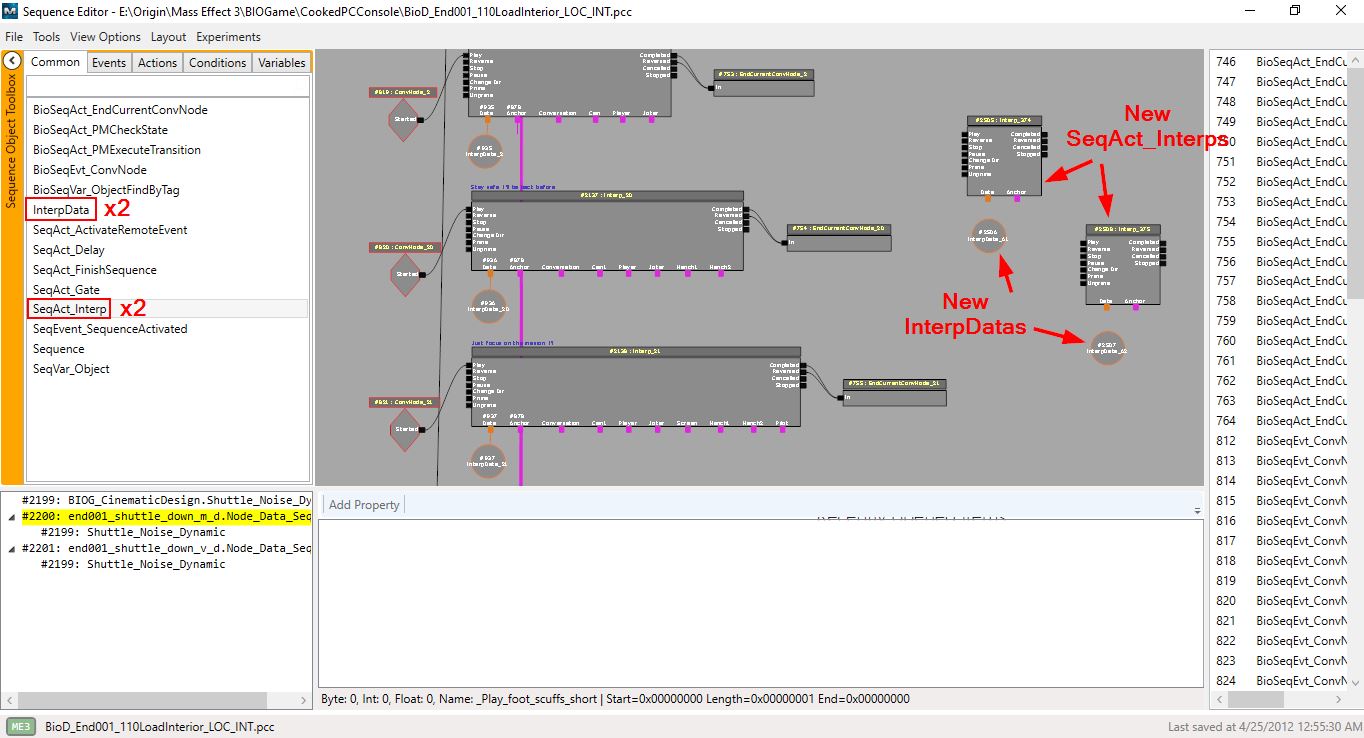
Task: Click the Pilot pin on Interp_31
Action: point(781,429)
